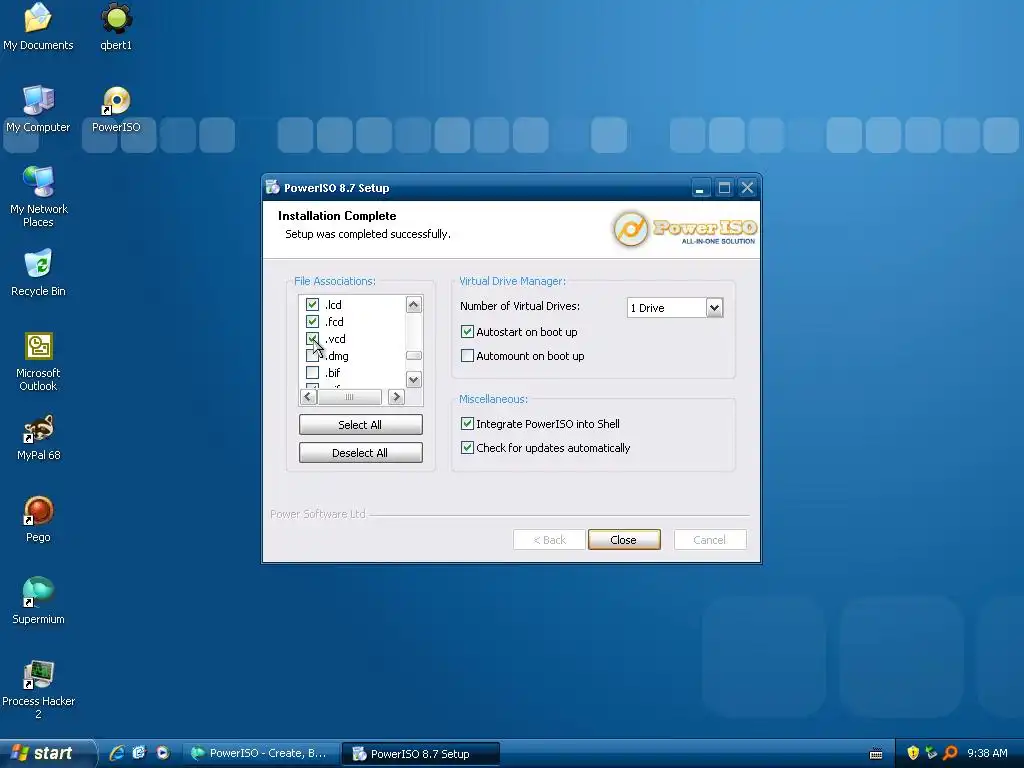The width and height of the screenshot is (1024, 768).
Task: Click file list horizontal scroll right arrow
Action: tap(396, 396)
